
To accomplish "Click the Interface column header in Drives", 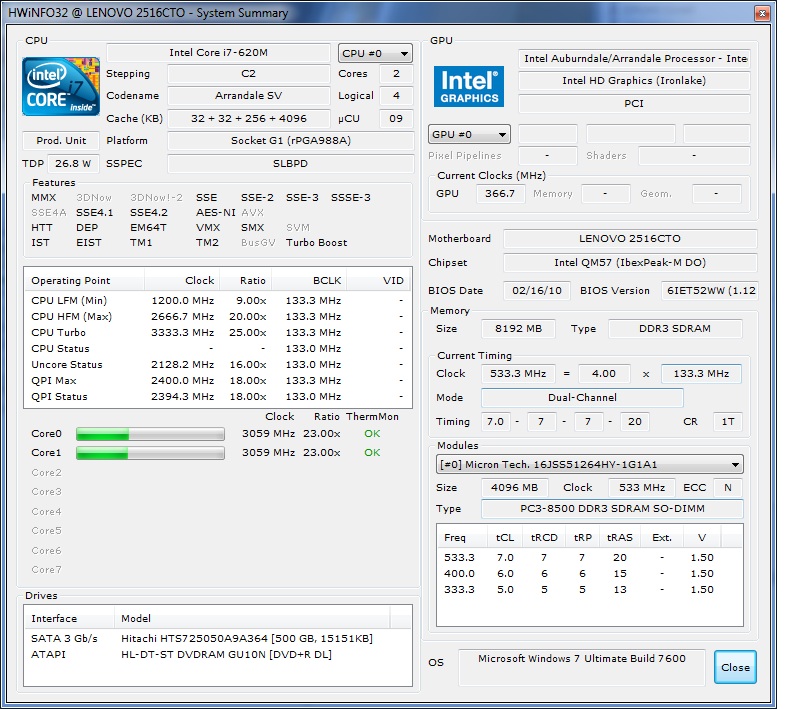I will click(x=69, y=619).
